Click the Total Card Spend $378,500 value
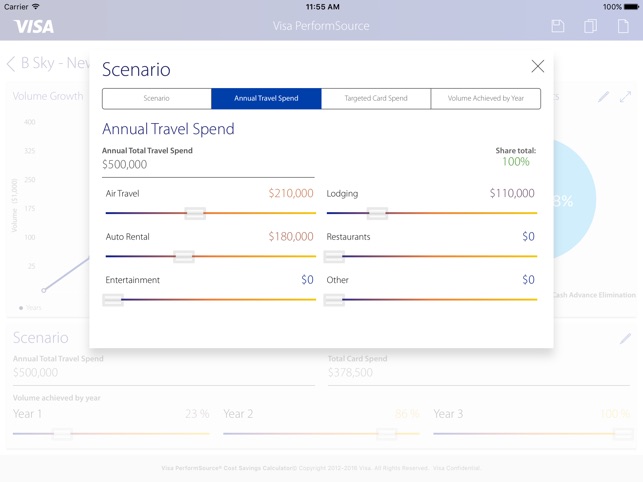Screen dimensions: 643x482 pyautogui.click(x=350, y=372)
